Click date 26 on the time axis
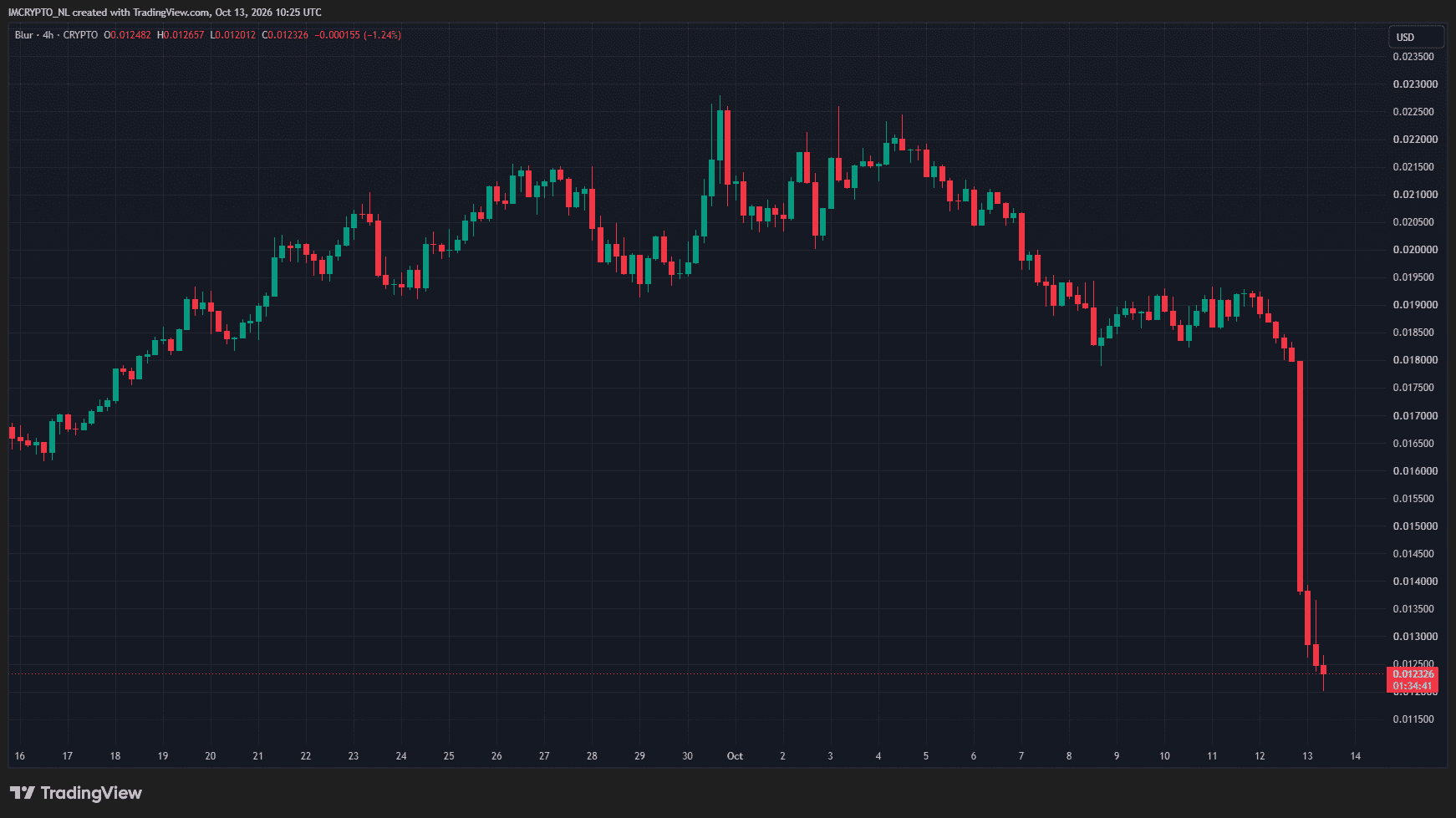This screenshot has width=1456, height=818. [496, 756]
